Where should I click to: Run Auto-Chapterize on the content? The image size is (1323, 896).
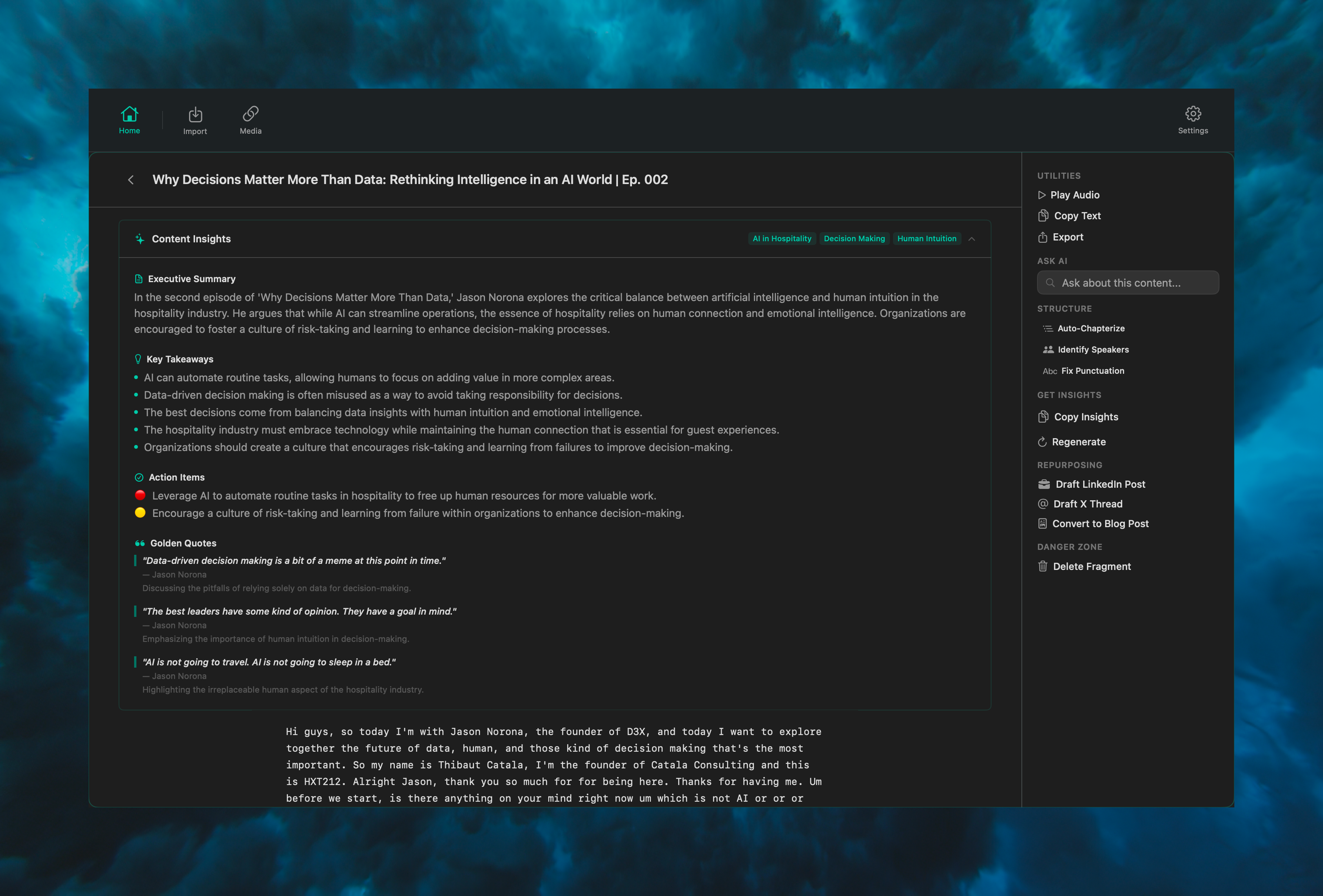click(1090, 328)
